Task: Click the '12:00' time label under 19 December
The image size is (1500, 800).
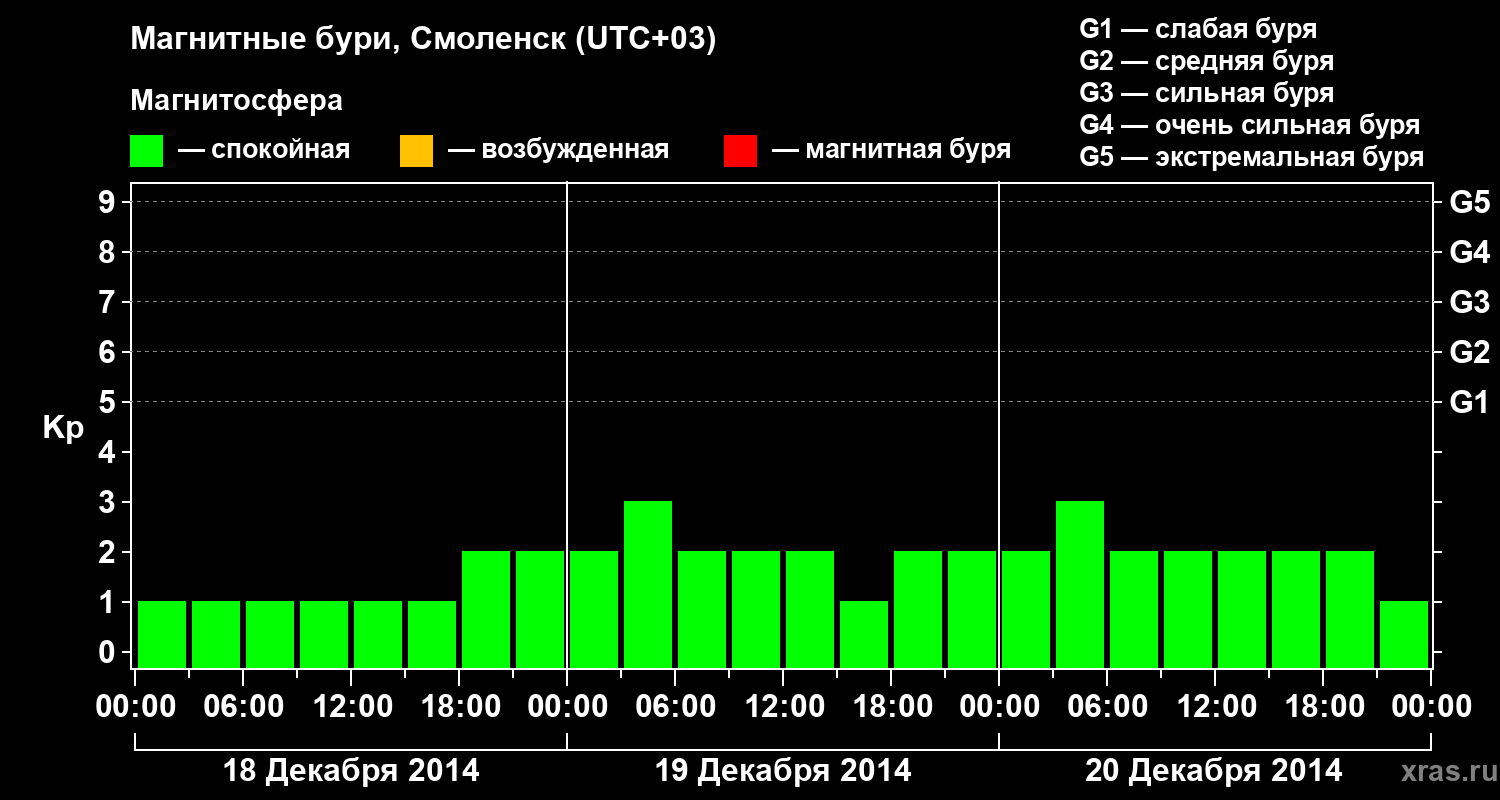Action: pyautogui.click(x=783, y=707)
